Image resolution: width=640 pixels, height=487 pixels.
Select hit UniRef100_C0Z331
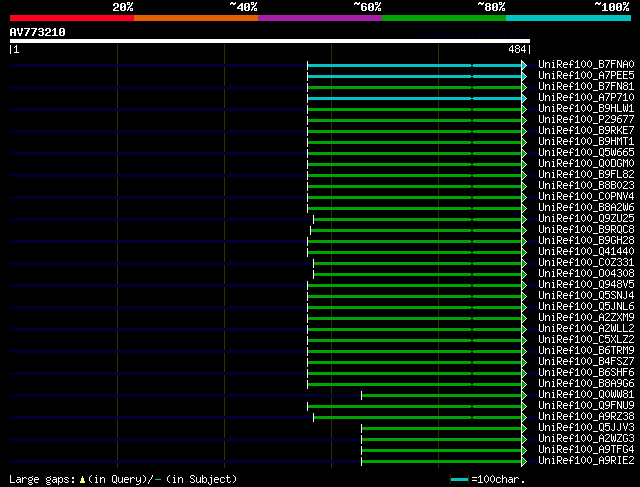click(586, 263)
